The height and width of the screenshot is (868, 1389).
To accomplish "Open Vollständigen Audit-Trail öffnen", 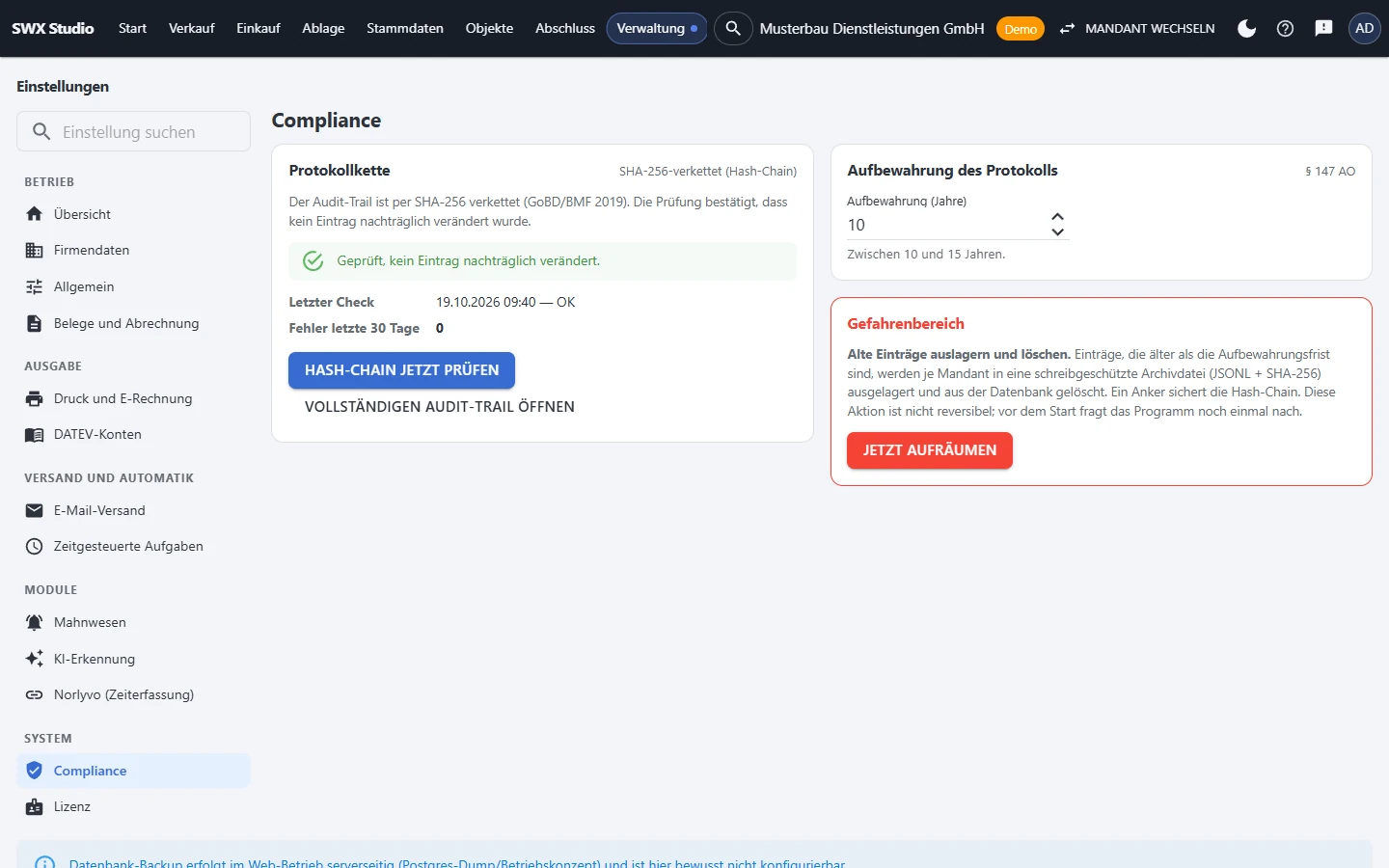I will coord(440,407).
